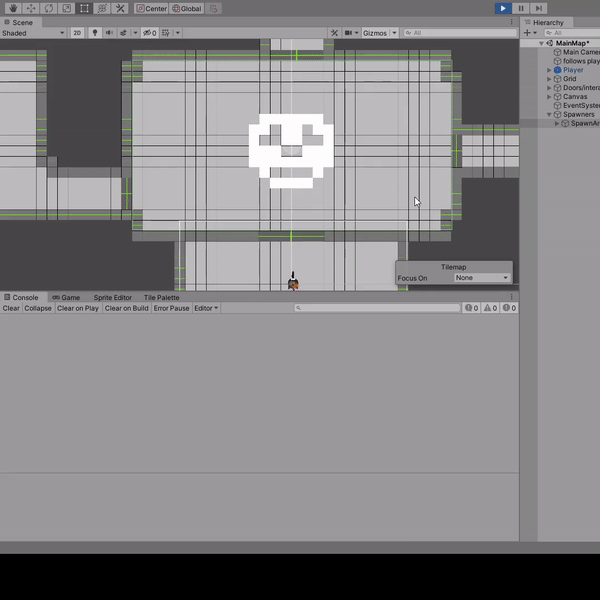Select the Rotate tool
Screen dimensions: 600x600
click(49, 8)
